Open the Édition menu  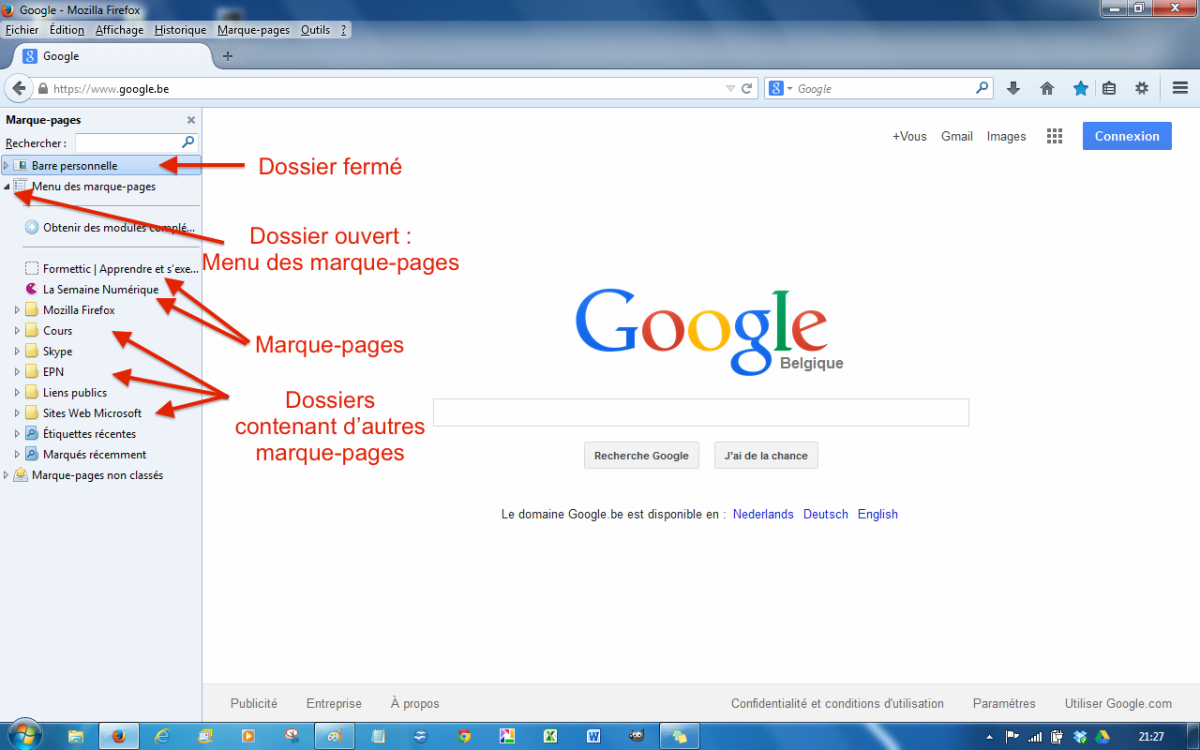(67, 30)
